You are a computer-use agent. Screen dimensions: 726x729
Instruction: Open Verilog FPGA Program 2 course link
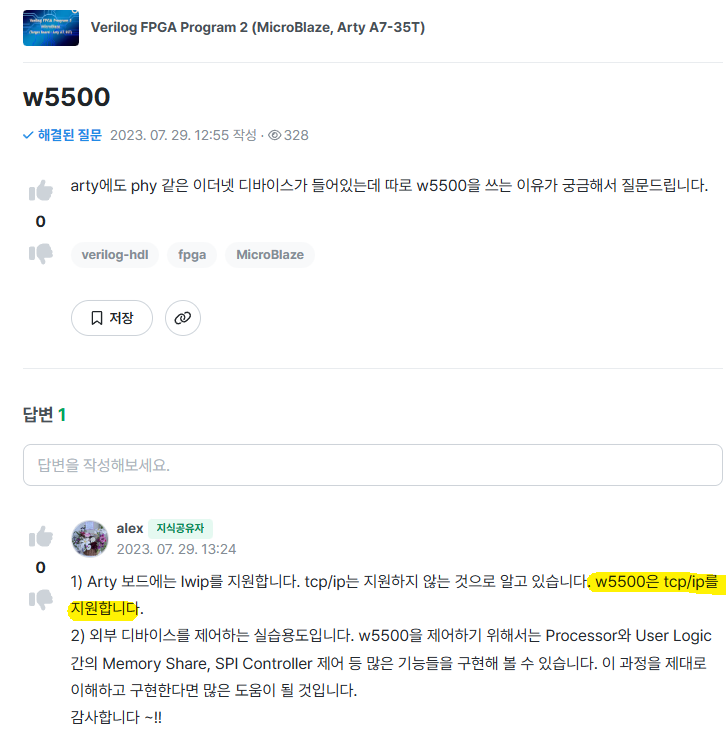257,27
